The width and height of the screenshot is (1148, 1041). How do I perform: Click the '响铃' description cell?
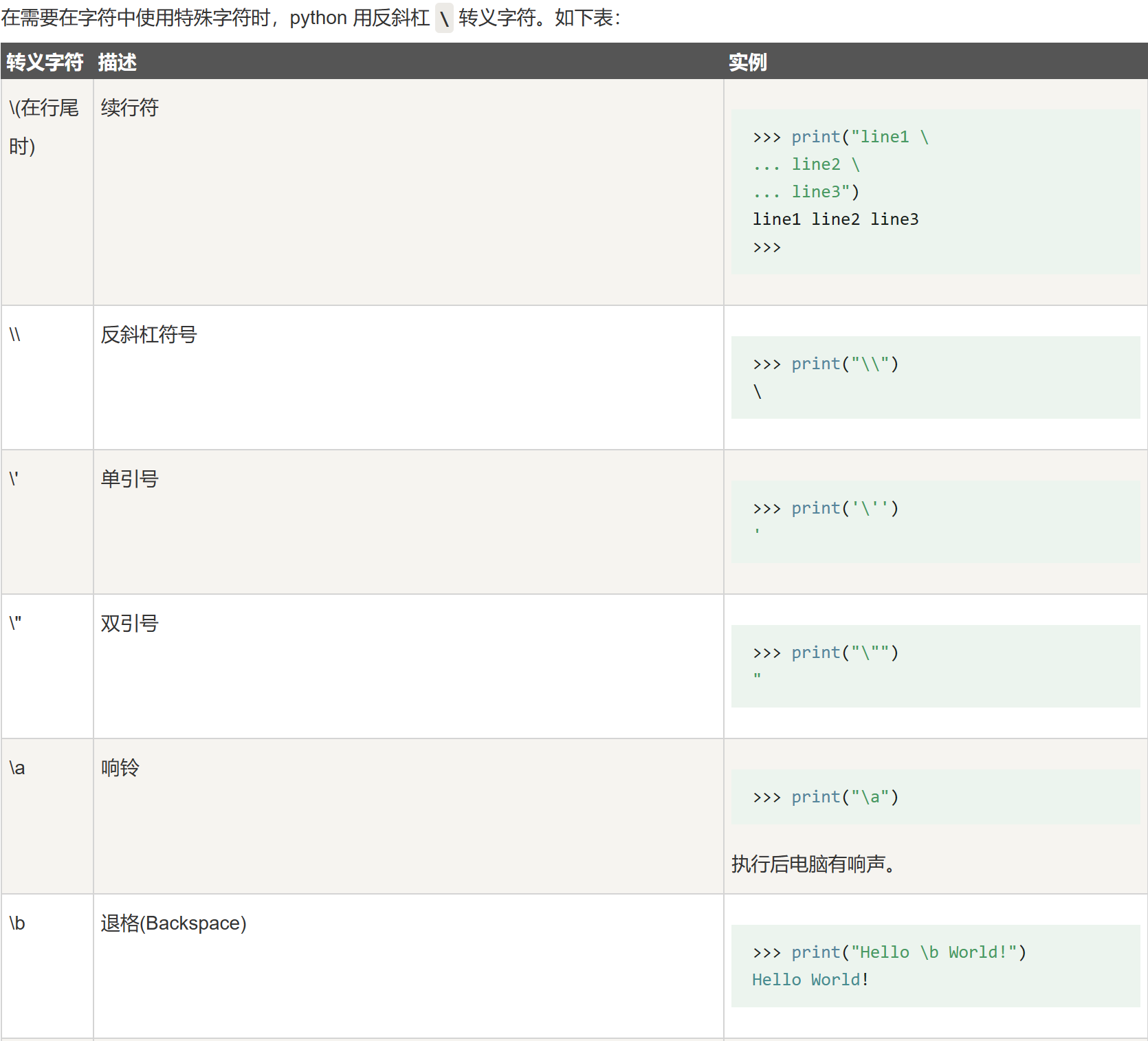click(x=408, y=816)
